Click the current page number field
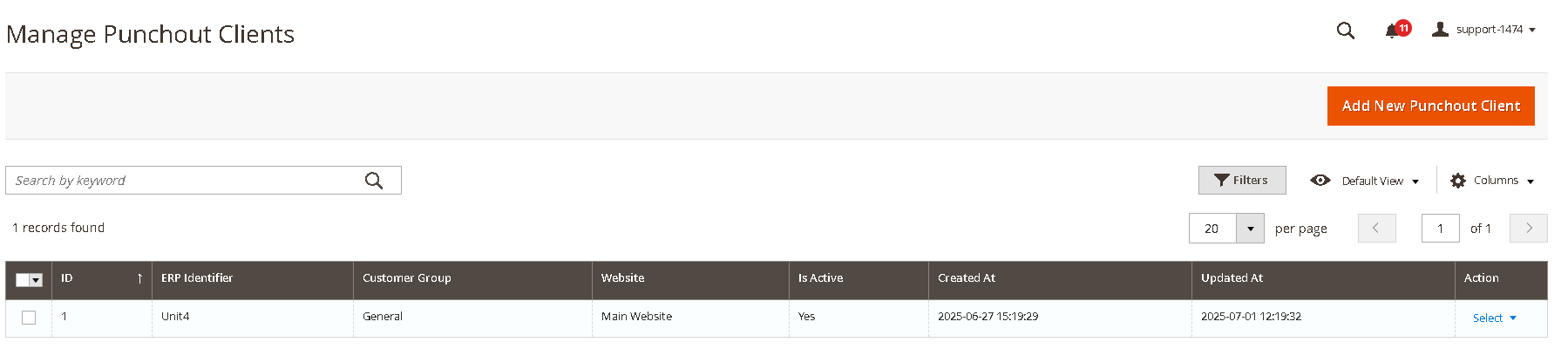Screen dimensions: 1568x356 1440,229
